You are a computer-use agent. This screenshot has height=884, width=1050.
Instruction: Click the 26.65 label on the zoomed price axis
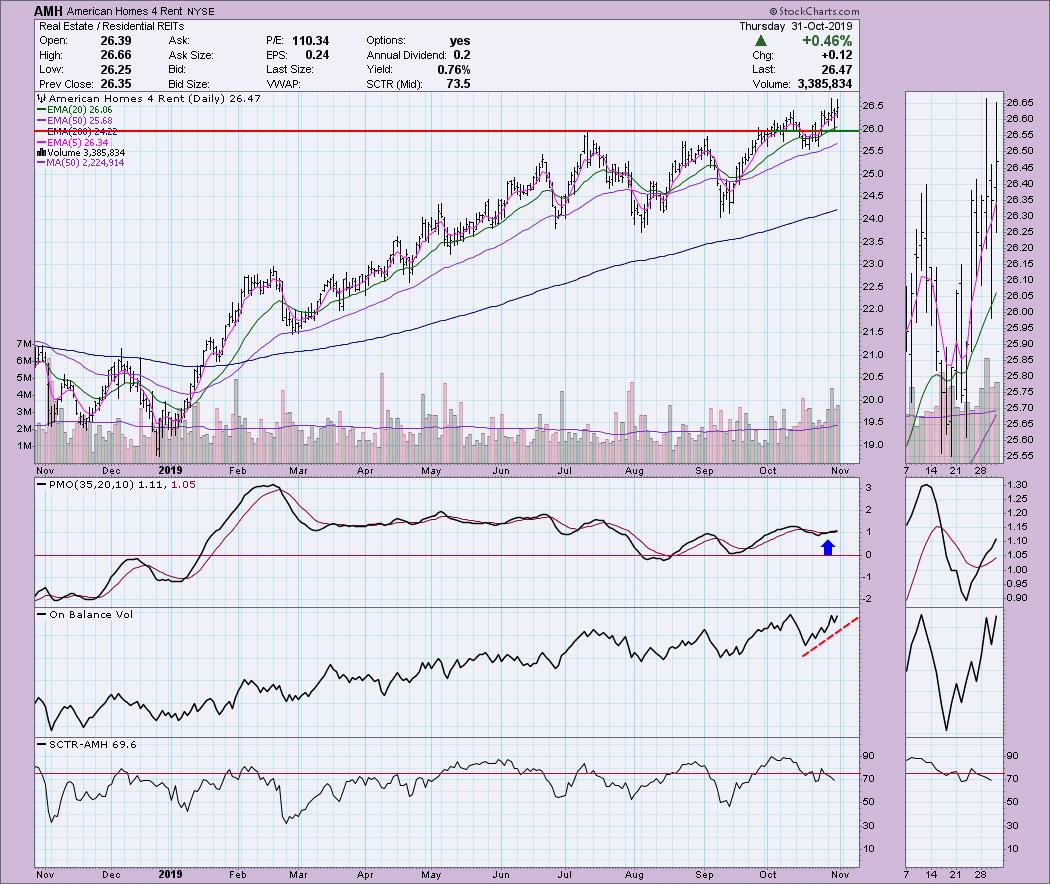(1019, 103)
